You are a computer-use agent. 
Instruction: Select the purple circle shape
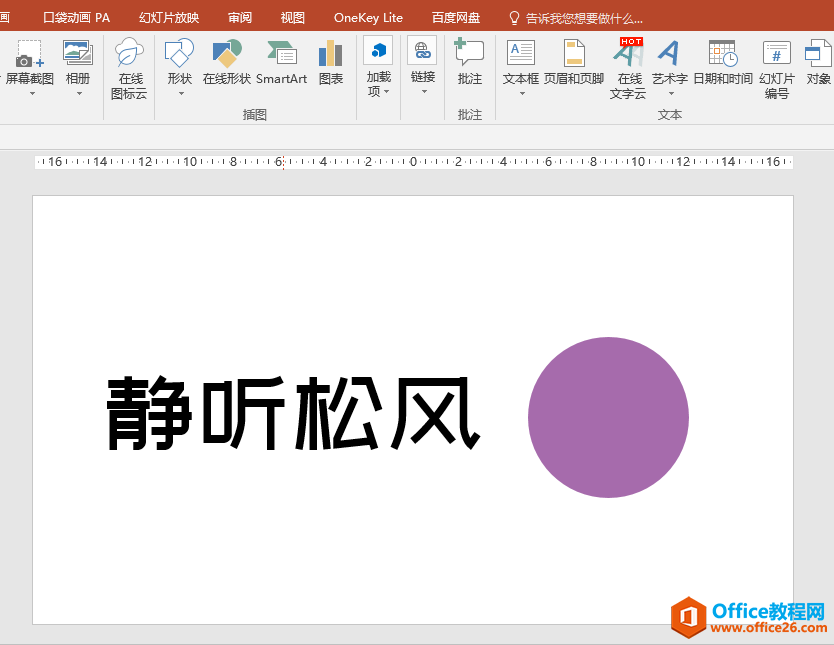[x=608, y=418]
